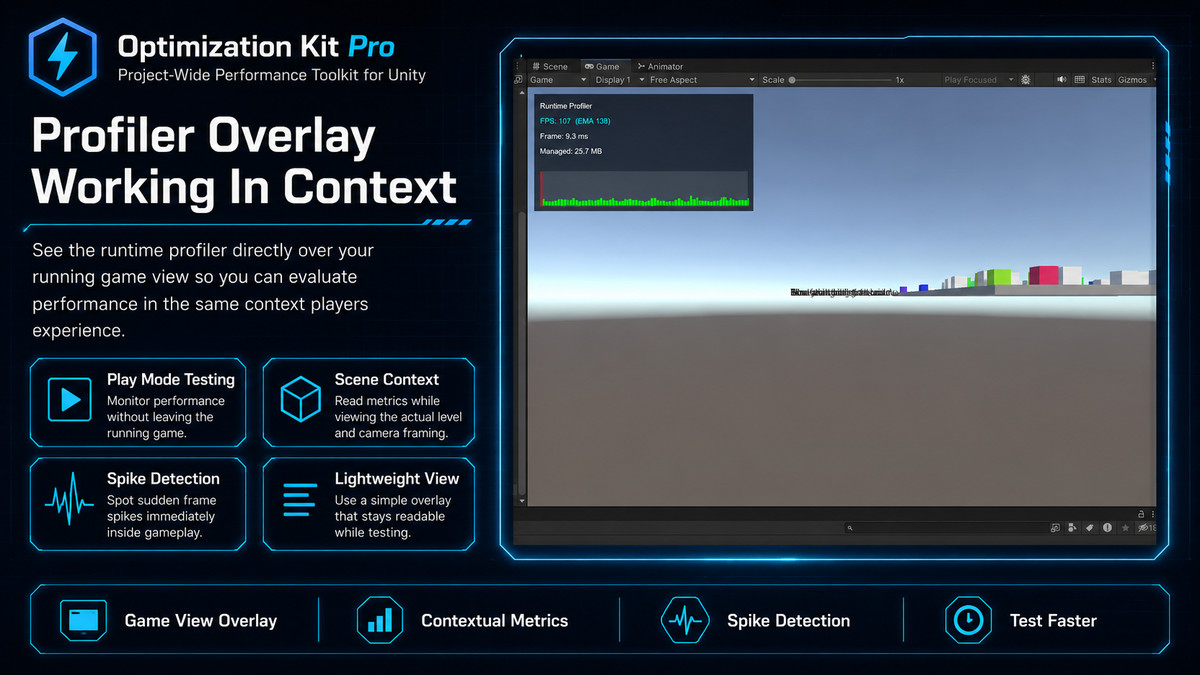The image size is (1200, 675).
Task: Click the 1x scale value
Action: tap(899, 80)
